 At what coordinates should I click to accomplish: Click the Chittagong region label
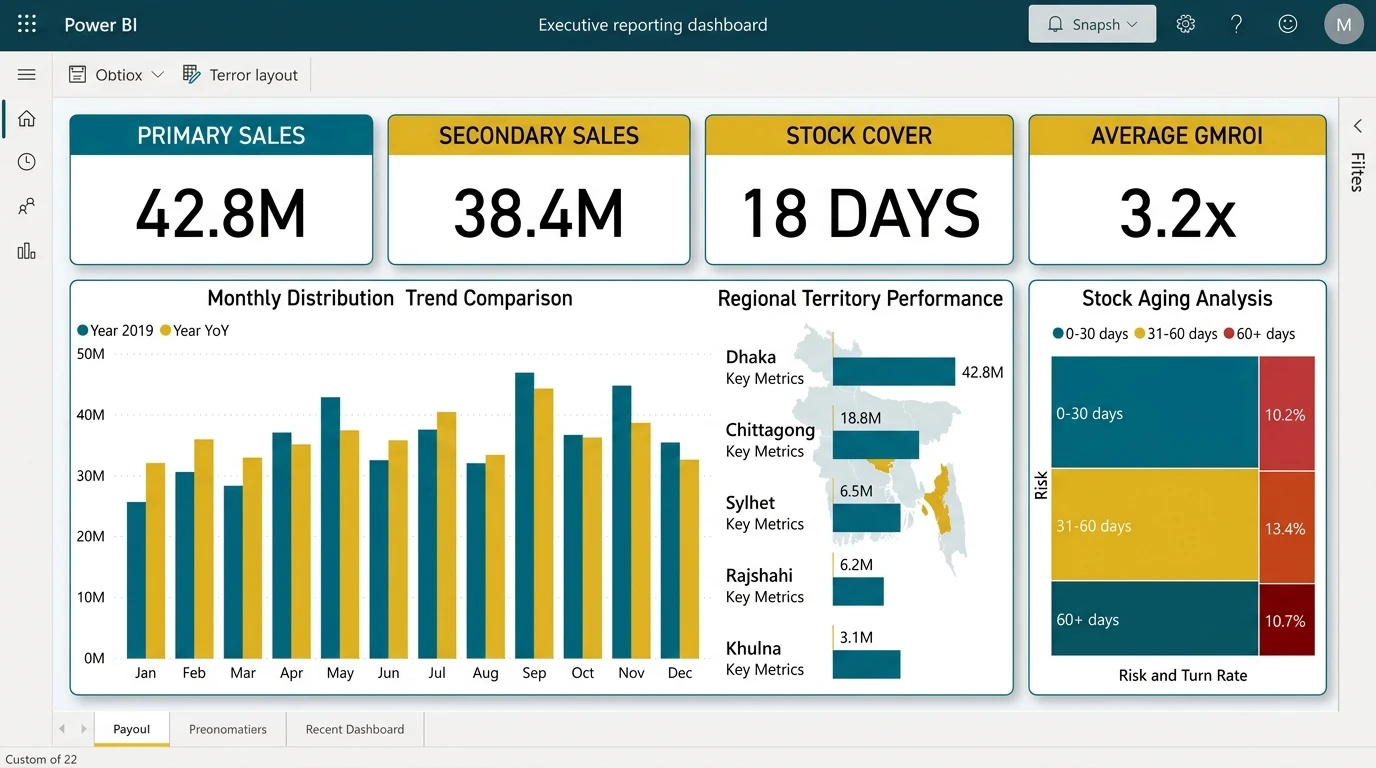tap(770, 430)
